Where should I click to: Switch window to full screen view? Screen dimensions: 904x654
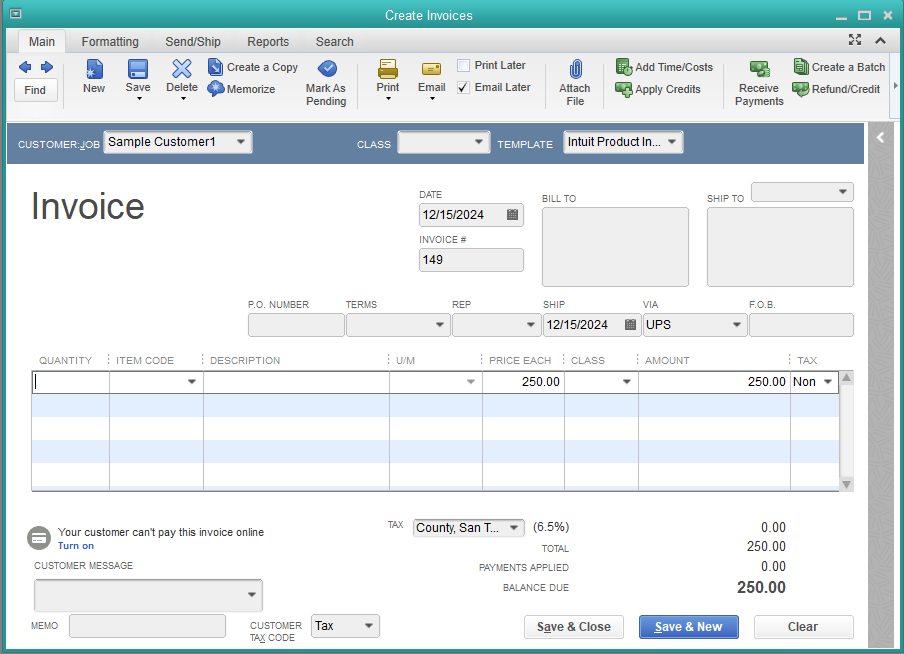pyautogui.click(x=855, y=40)
